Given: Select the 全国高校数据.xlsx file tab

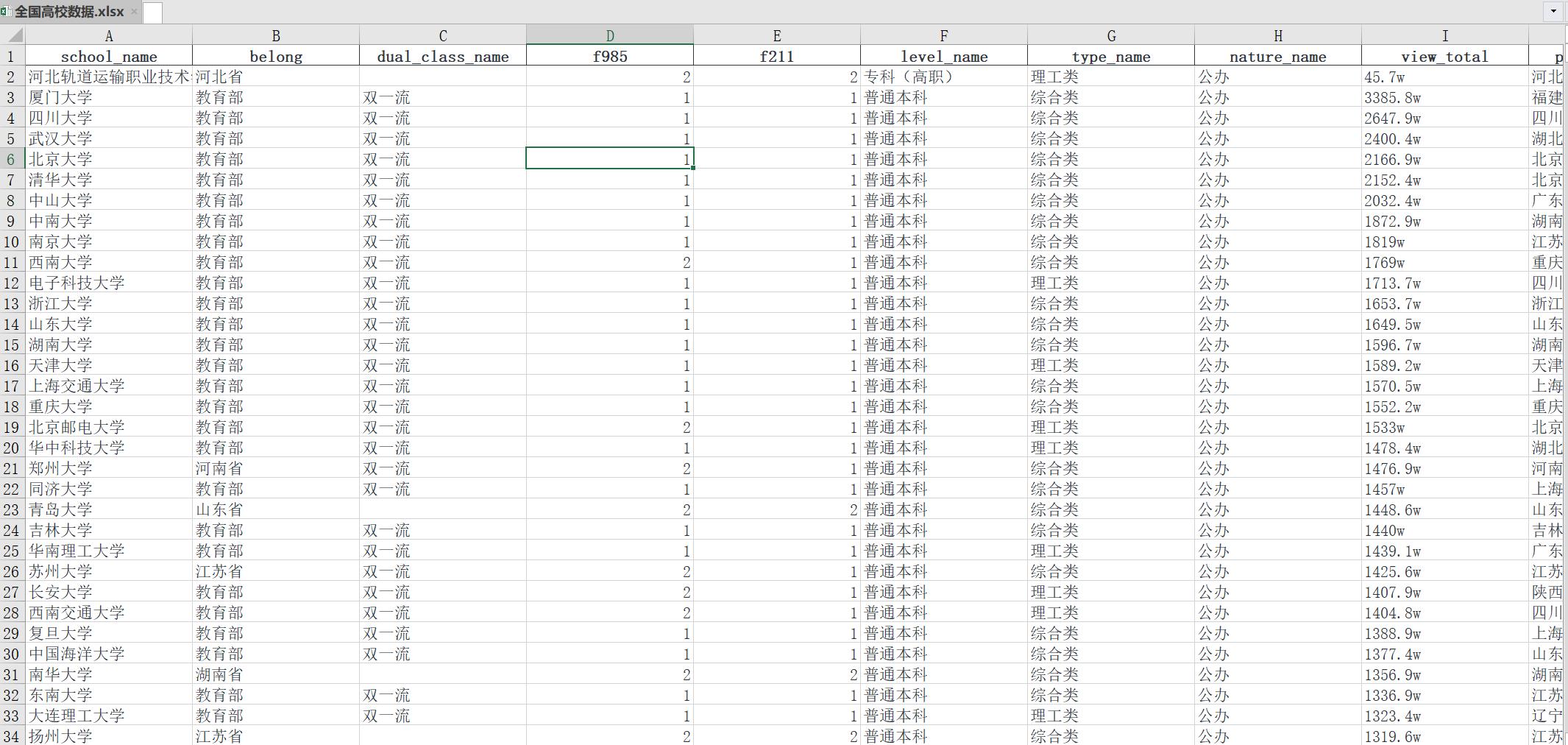Looking at the screenshot, I should pyautogui.click(x=70, y=12).
